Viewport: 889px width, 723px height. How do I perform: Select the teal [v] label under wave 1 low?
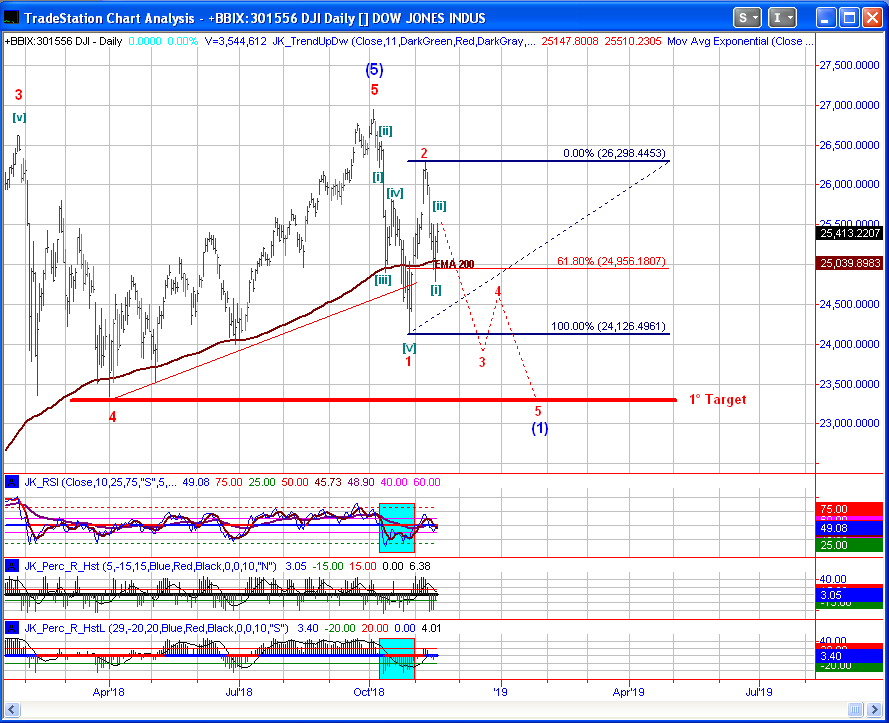409,348
